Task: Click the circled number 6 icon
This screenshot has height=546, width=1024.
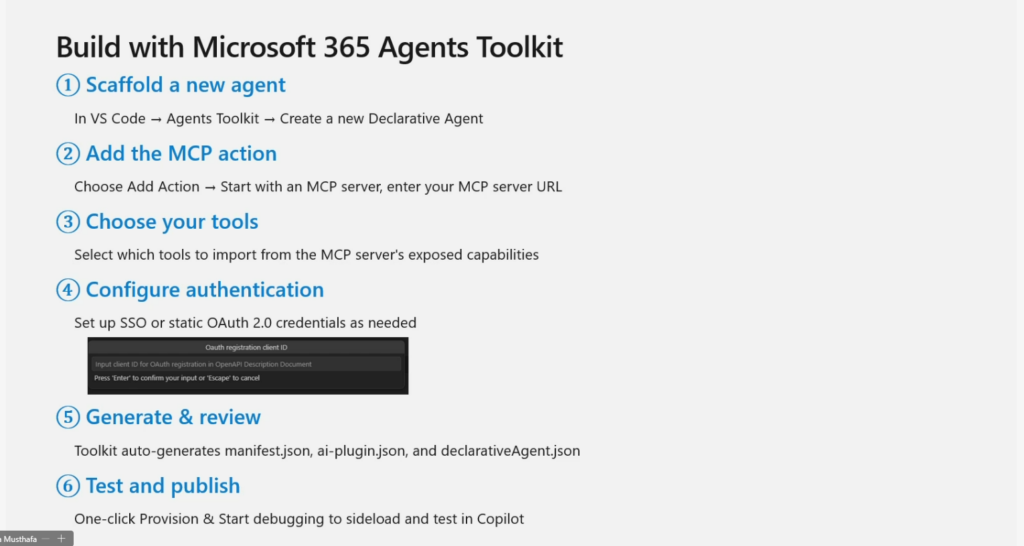Action: click(x=68, y=486)
